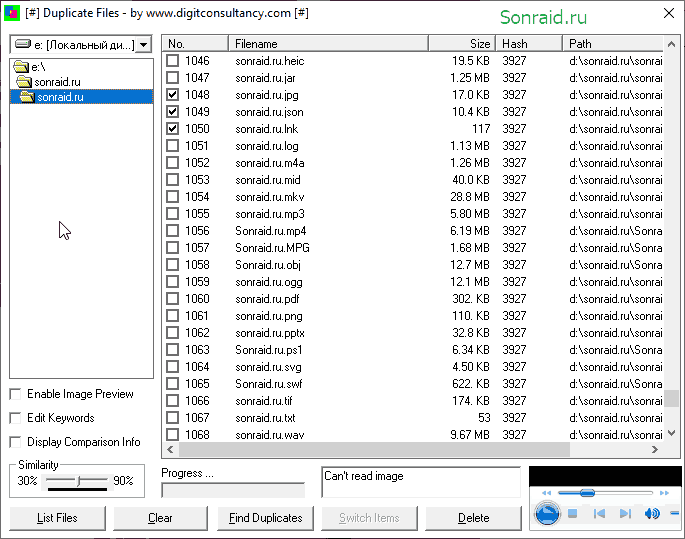Click the fast forward arrows in media player

coord(664,493)
